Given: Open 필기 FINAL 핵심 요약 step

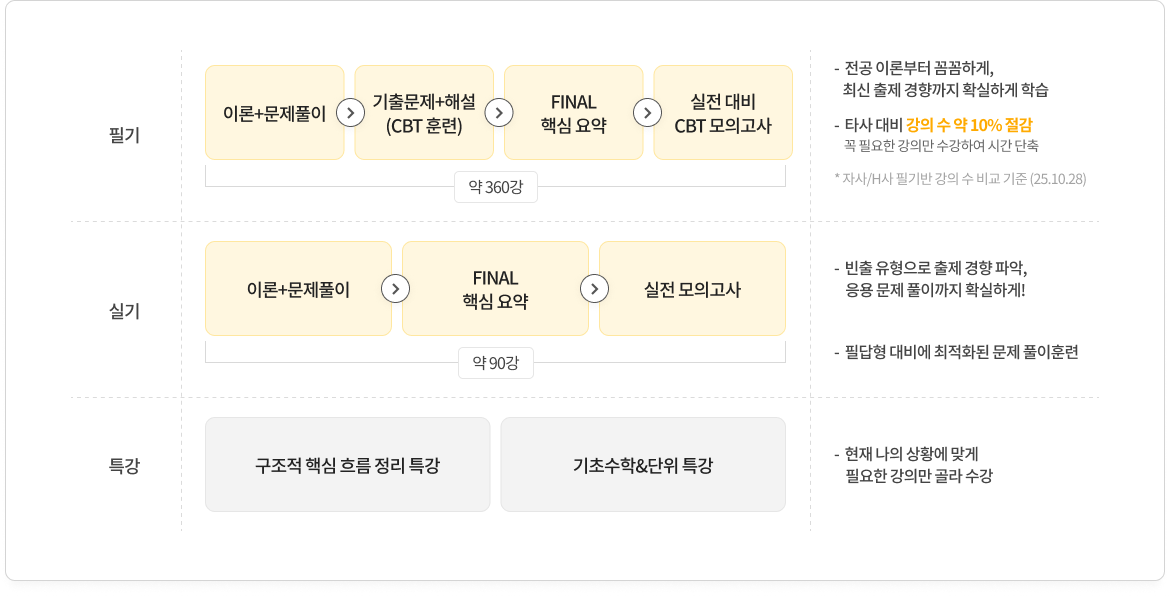Looking at the screenshot, I should pyautogui.click(x=573, y=112).
